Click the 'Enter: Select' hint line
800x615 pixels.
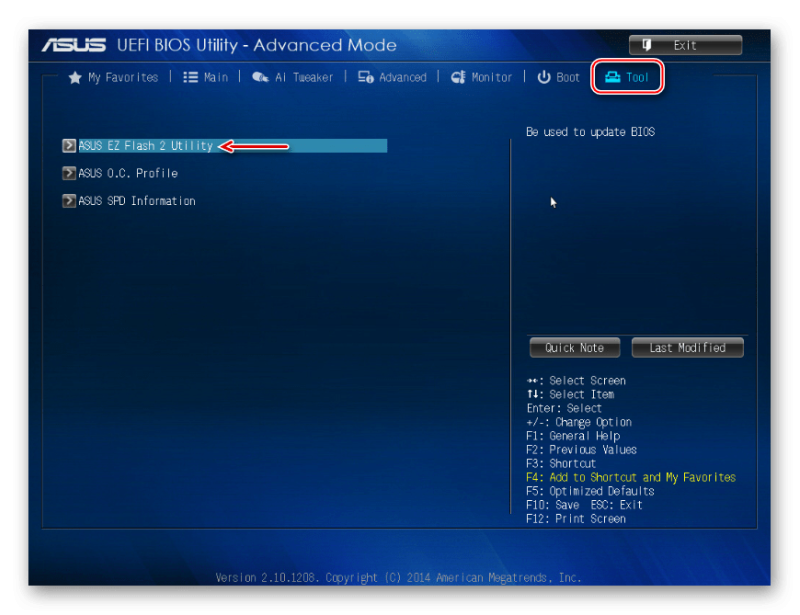tap(564, 408)
